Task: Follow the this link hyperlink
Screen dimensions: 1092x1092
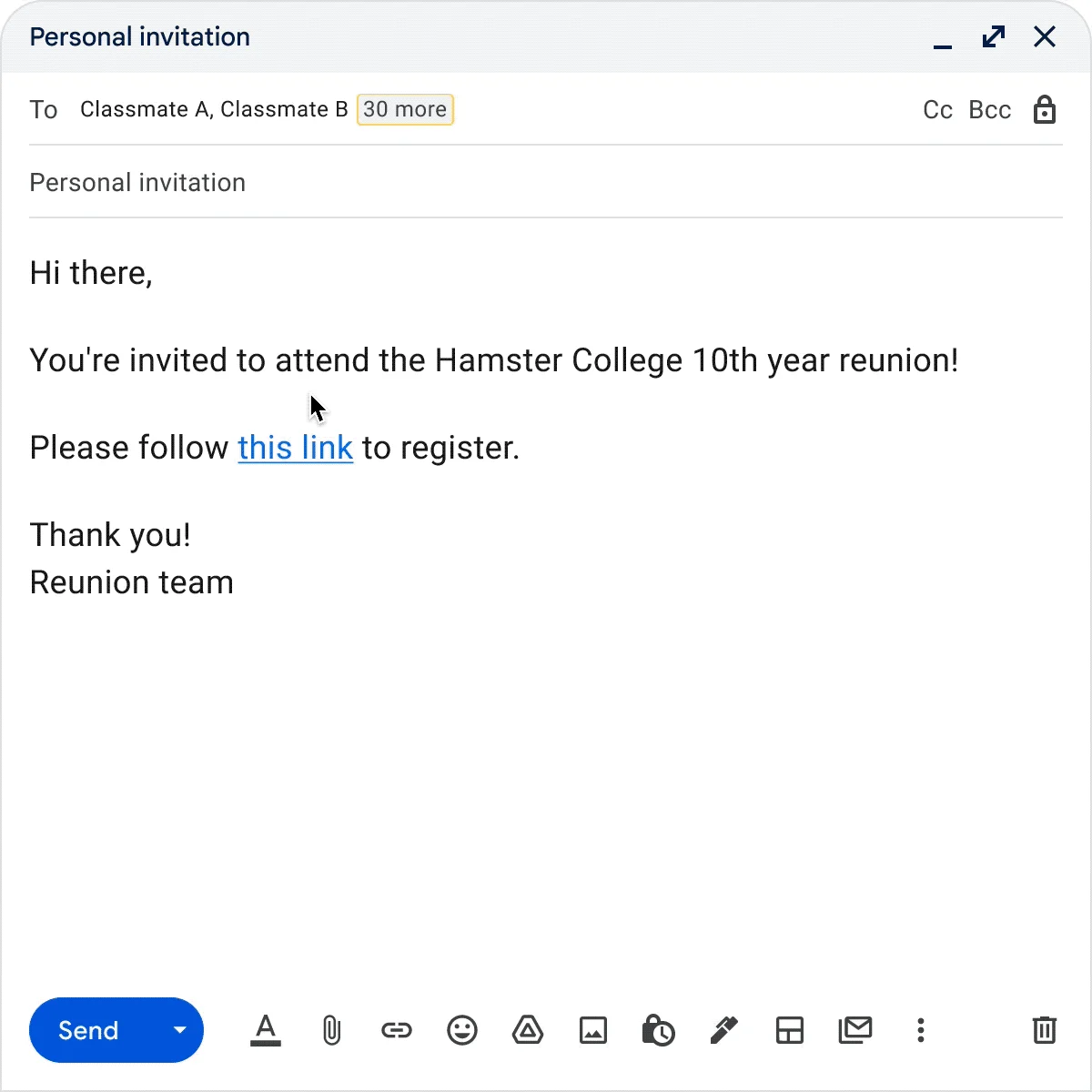Action: coord(295,447)
